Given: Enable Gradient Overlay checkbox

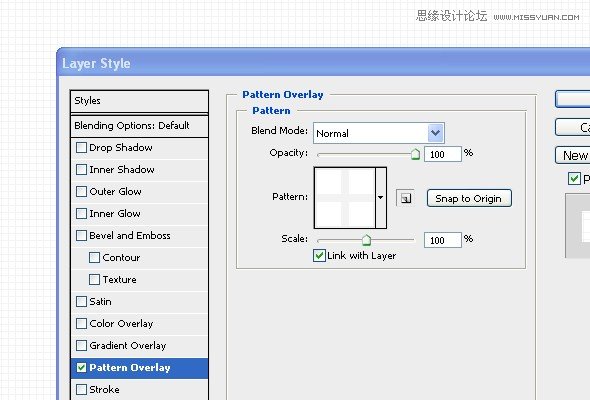Looking at the screenshot, I should click(x=81, y=345).
